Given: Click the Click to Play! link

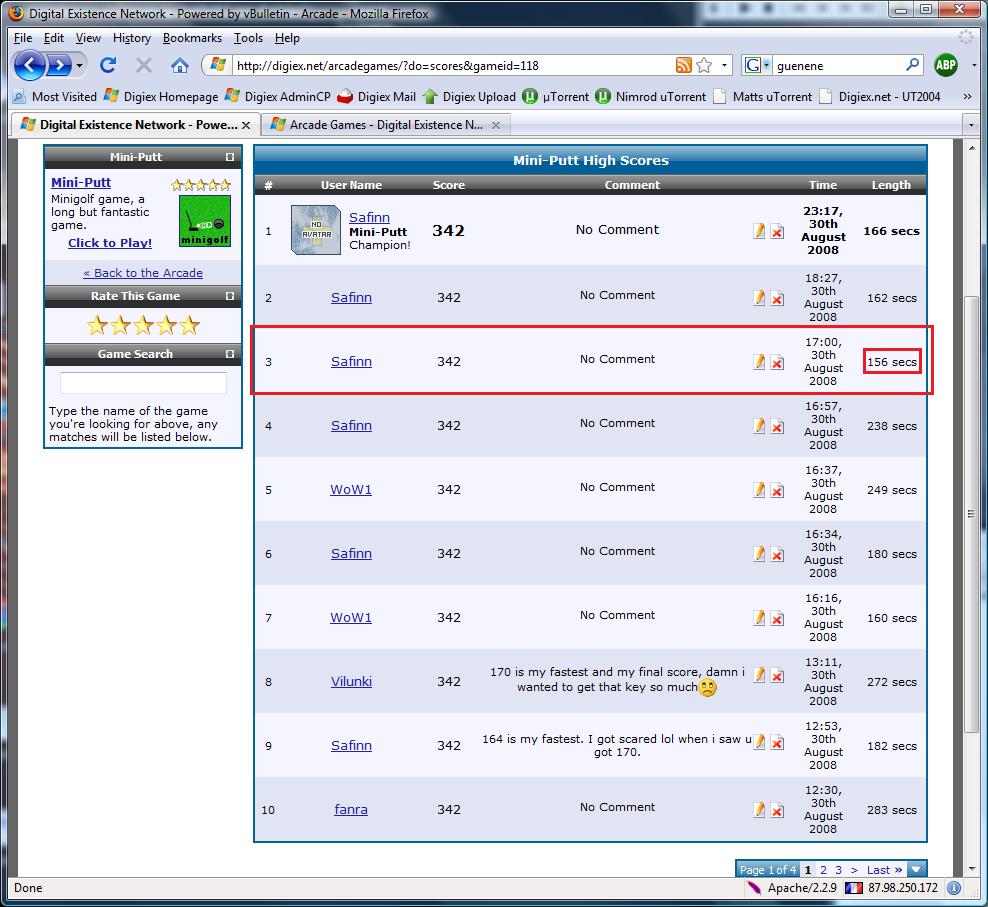Looking at the screenshot, I should click(x=110, y=243).
